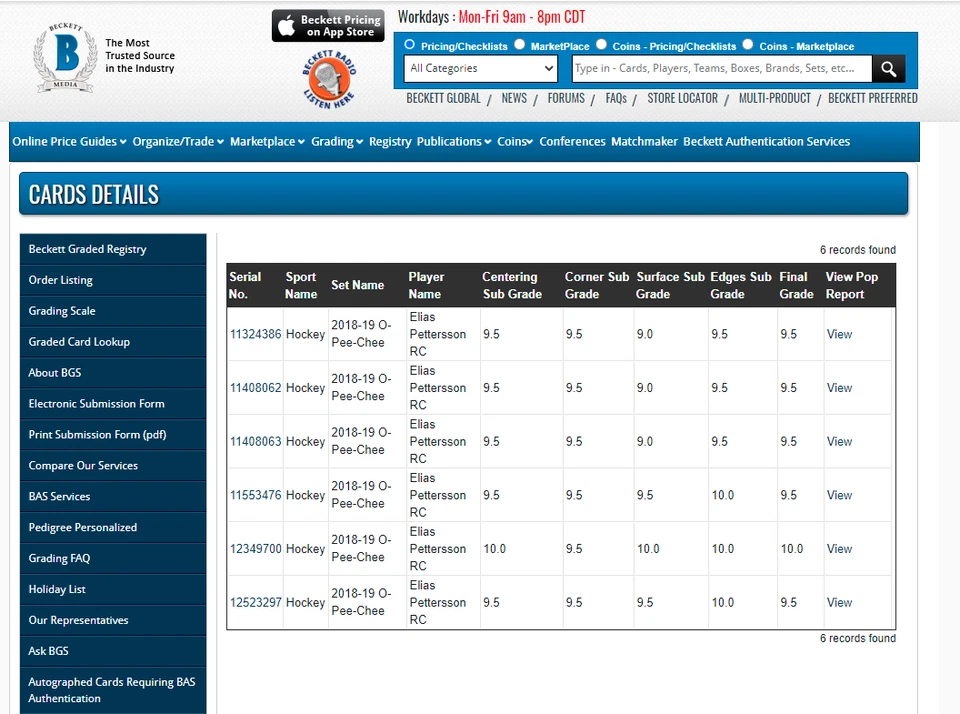Expand Online Price Guides menu
The width and height of the screenshot is (960, 714).
pyautogui.click(x=69, y=141)
